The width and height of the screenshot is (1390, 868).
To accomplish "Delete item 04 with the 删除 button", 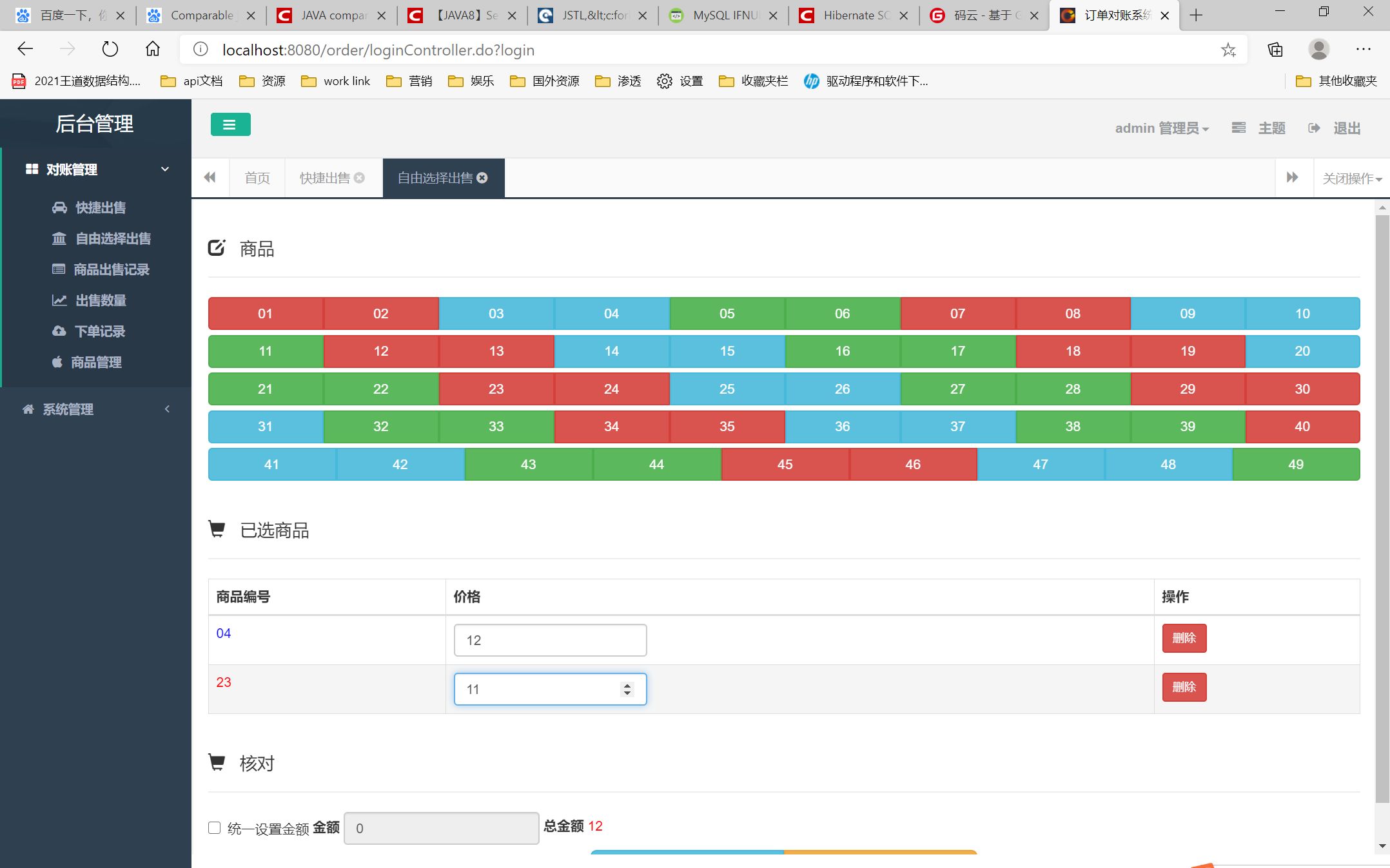I will 1184,638.
